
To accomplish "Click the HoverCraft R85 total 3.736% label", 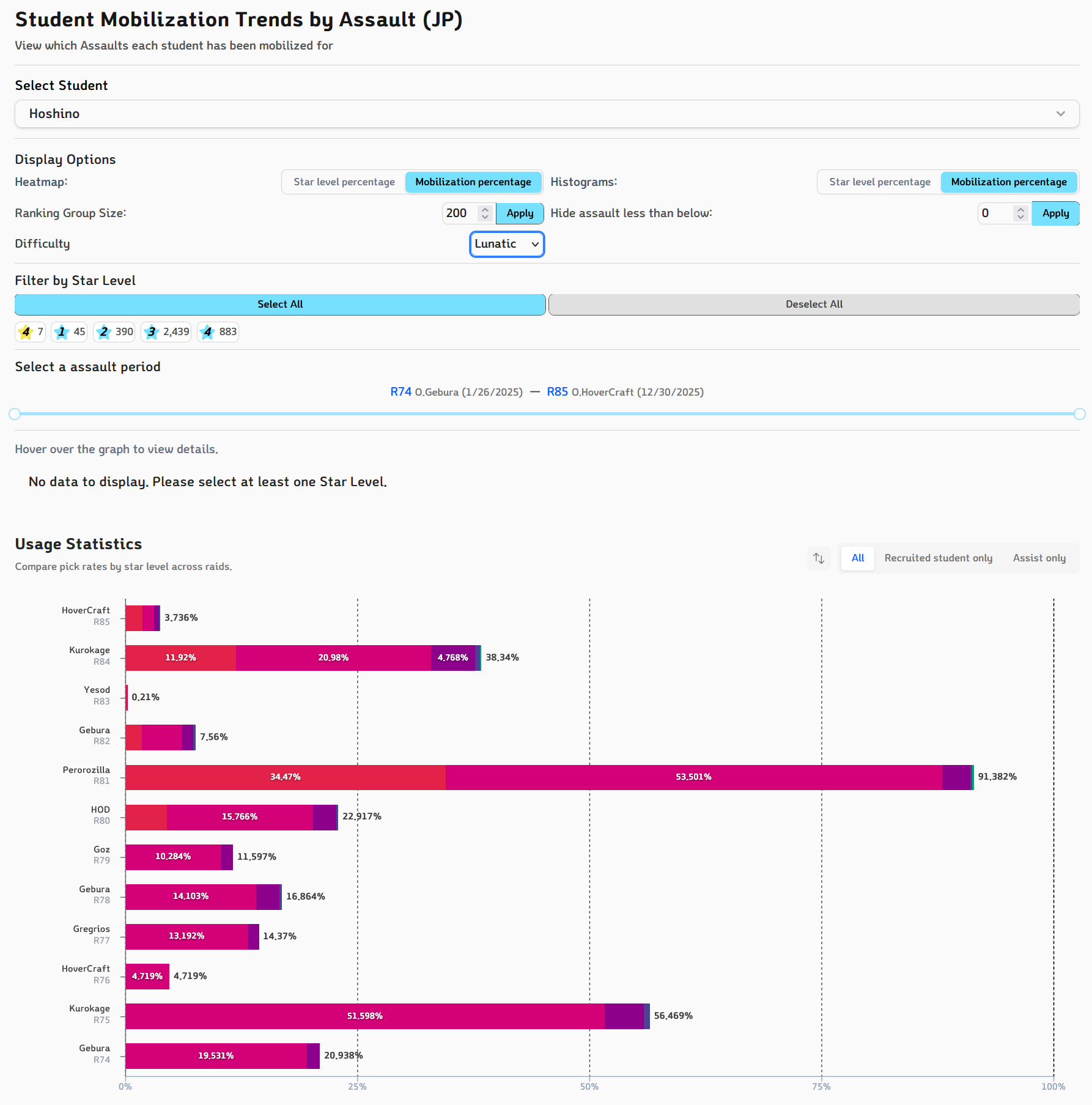I will pyautogui.click(x=181, y=618).
